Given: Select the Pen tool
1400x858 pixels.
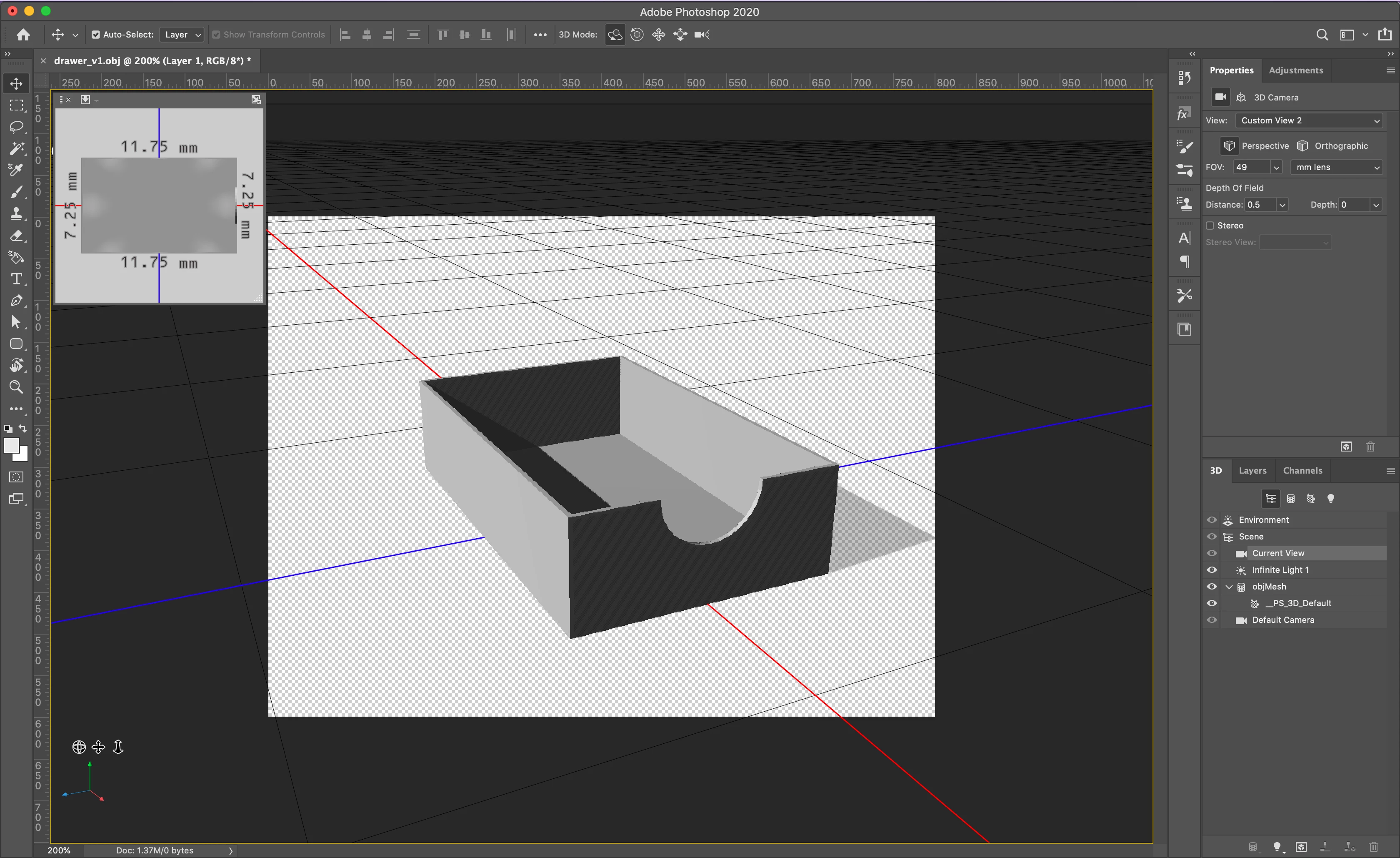Looking at the screenshot, I should (17, 301).
